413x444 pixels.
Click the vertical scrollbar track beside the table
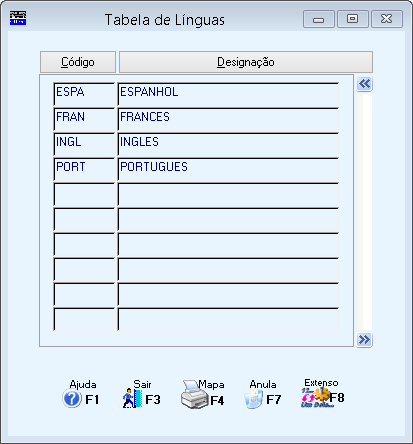click(364, 212)
